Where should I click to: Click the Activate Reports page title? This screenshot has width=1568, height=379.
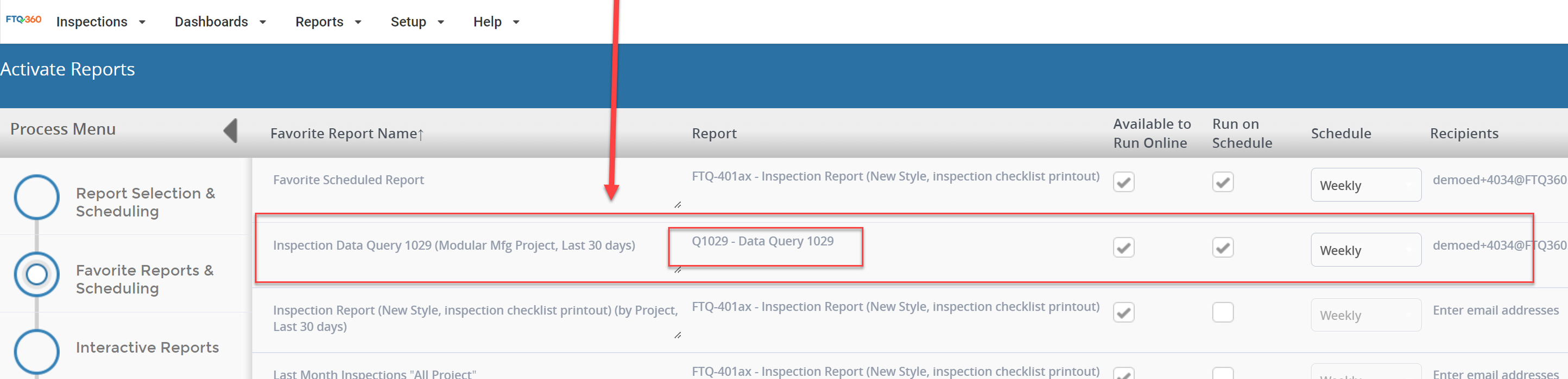point(67,70)
